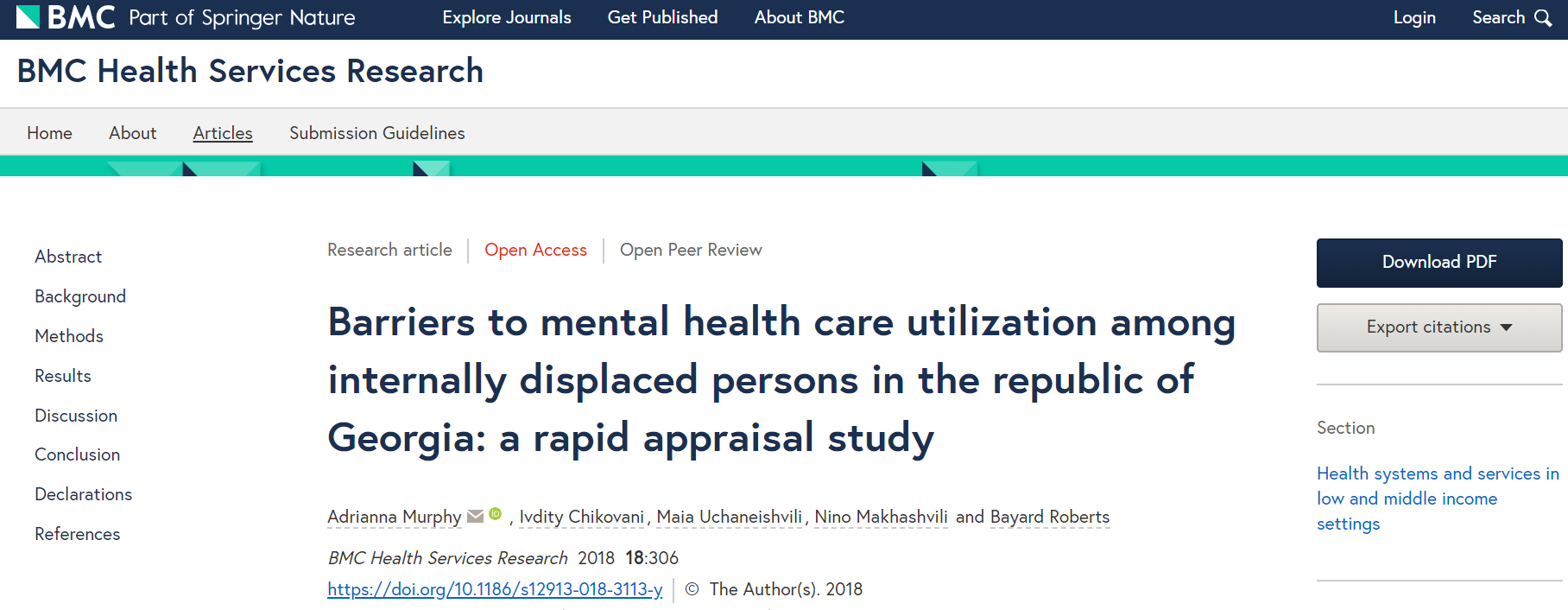Viewport: 1568px width, 610px height.
Task: Open the article DOI link
Action: click(x=495, y=589)
